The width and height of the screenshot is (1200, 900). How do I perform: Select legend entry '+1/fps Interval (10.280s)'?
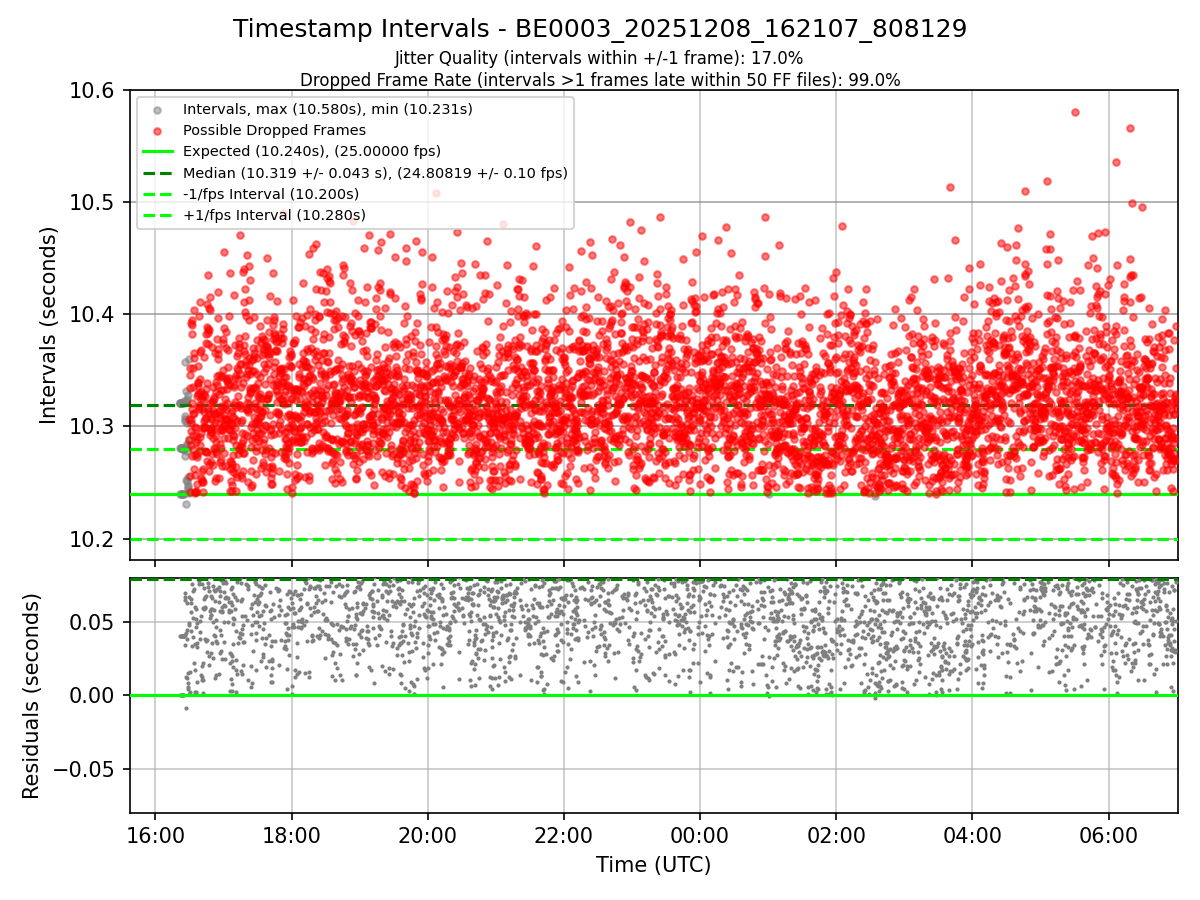pos(273,215)
